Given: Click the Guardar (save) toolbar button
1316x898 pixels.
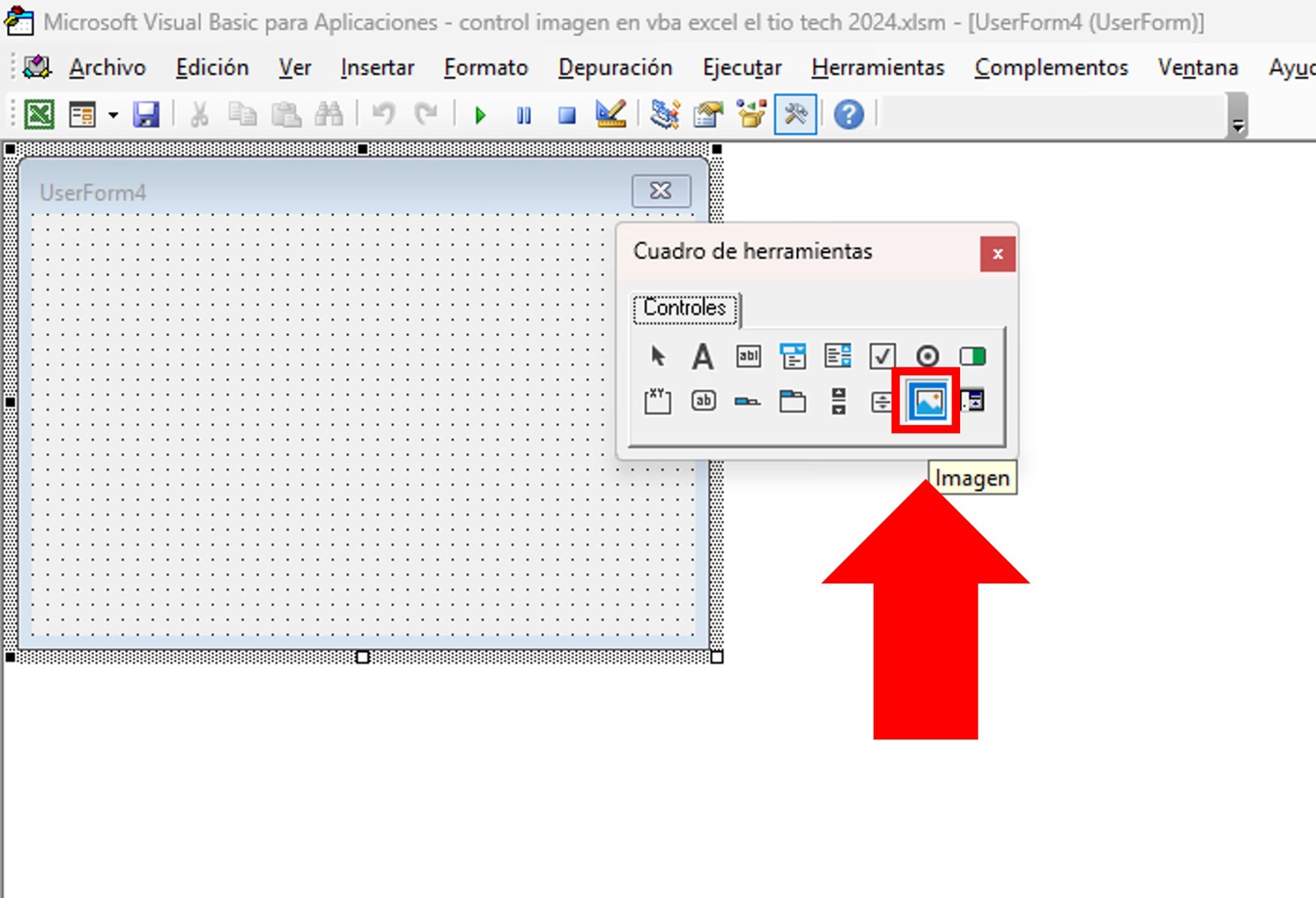Looking at the screenshot, I should click(147, 114).
